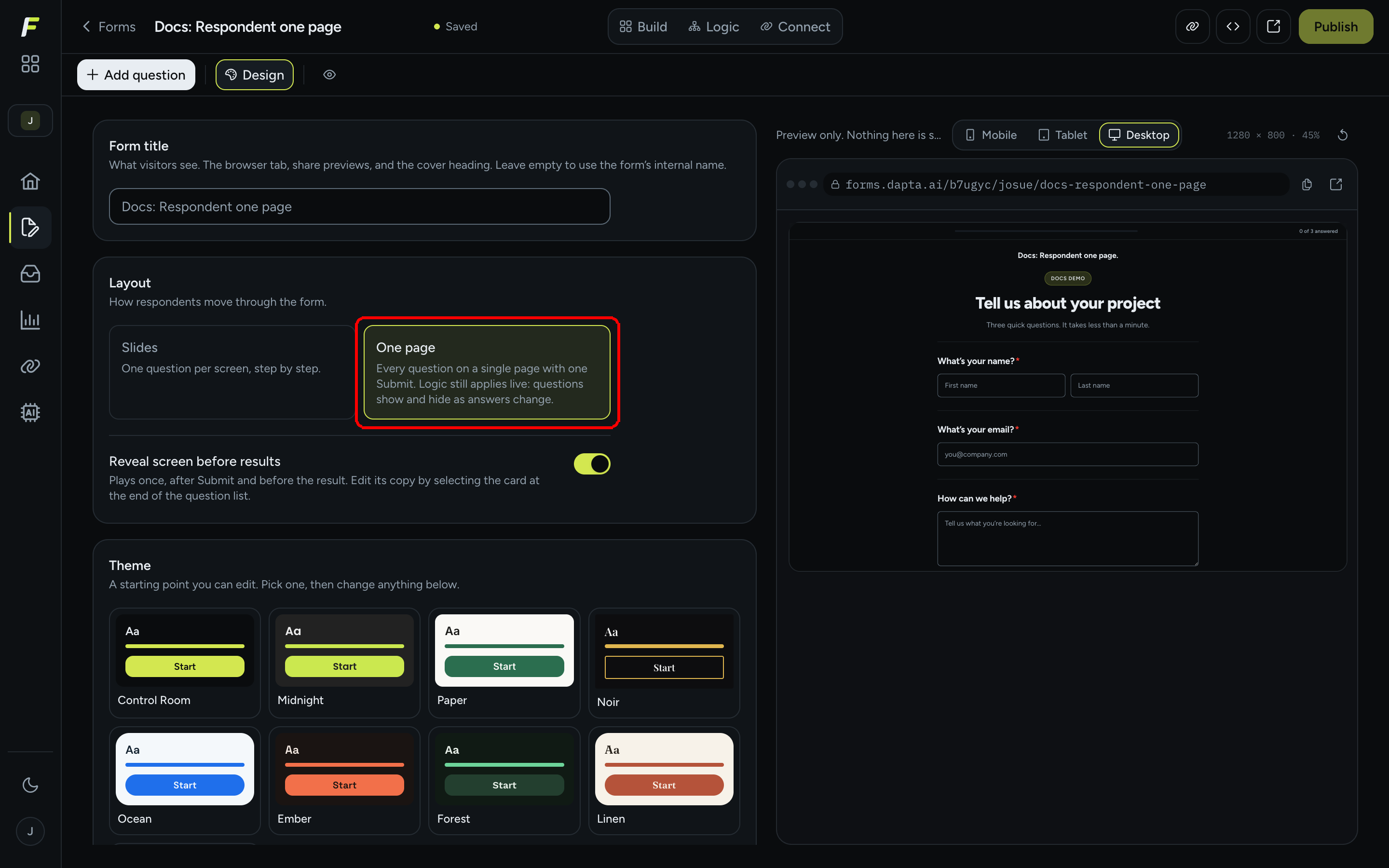Click the F logo icon in sidebar
The image size is (1389, 868).
pos(30,27)
